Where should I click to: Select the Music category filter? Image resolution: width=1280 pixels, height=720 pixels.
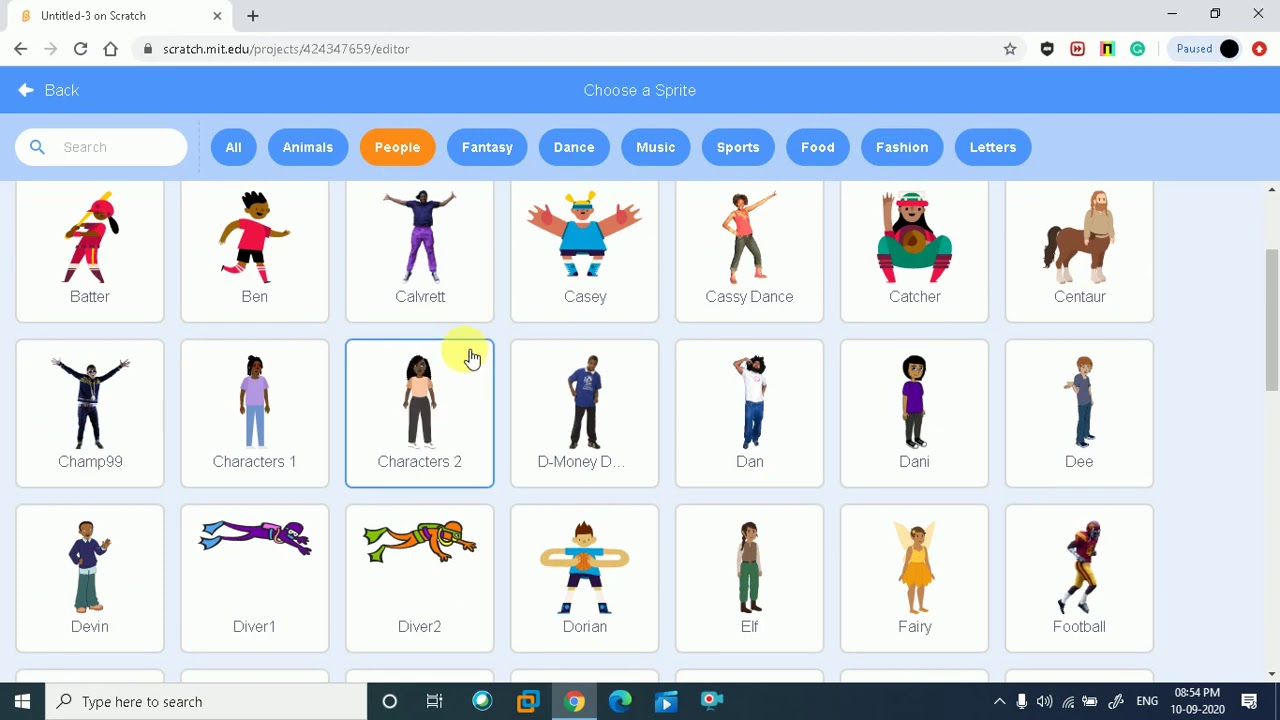[x=655, y=147]
